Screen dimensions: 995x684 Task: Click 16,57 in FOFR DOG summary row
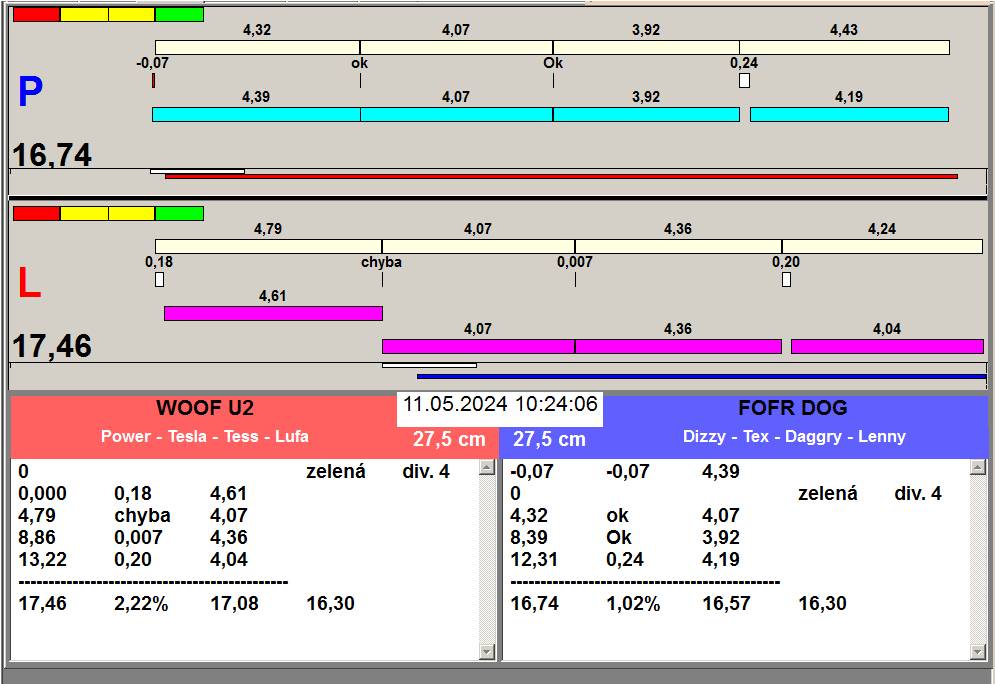pyautogui.click(x=727, y=603)
